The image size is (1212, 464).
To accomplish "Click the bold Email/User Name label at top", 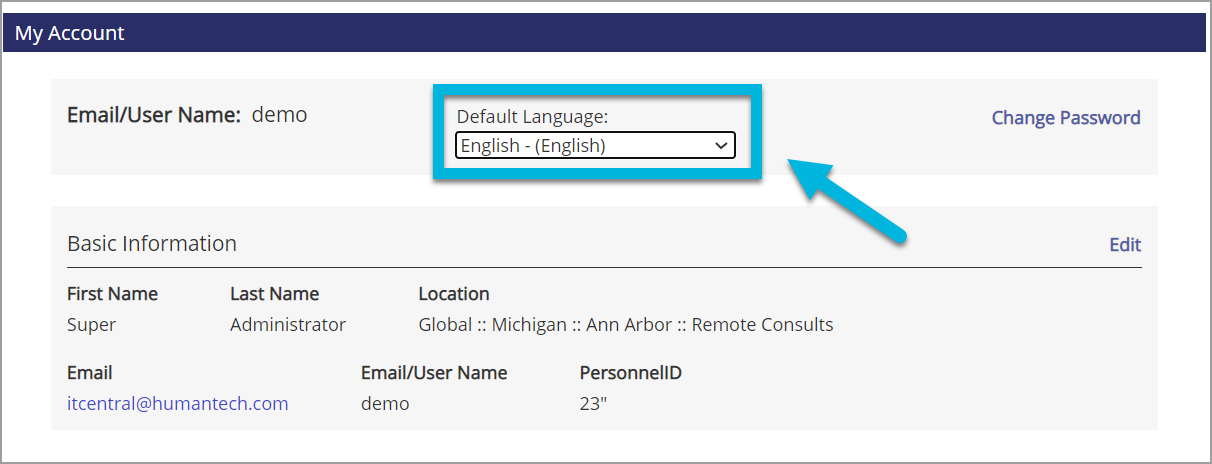I will (154, 115).
